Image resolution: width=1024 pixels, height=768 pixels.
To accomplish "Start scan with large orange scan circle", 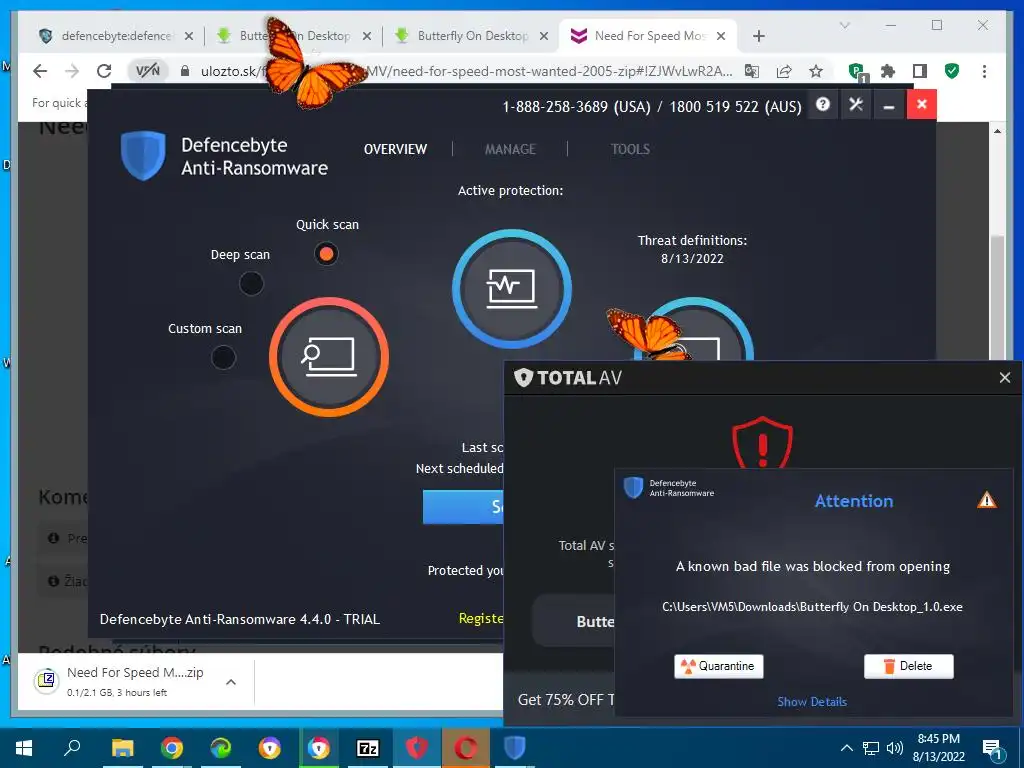I will pyautogui.click(x=328, y=357).
